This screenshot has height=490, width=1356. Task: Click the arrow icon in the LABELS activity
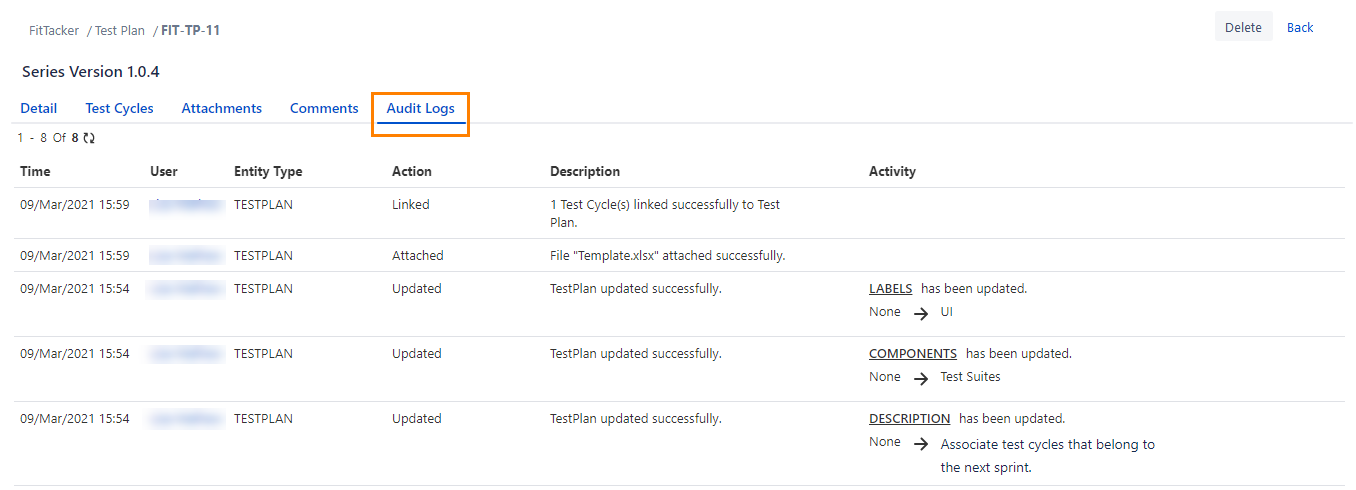click(x=921, y=313)
